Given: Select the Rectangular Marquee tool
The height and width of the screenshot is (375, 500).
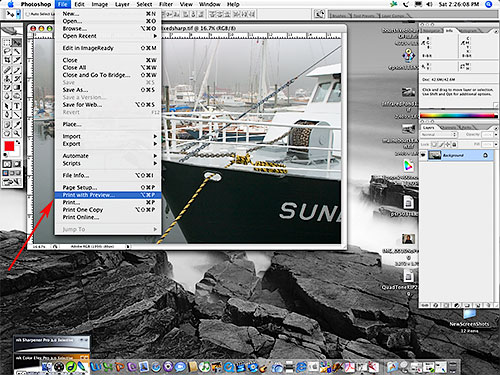Looking at the screenshot, I should pos(7,43).
